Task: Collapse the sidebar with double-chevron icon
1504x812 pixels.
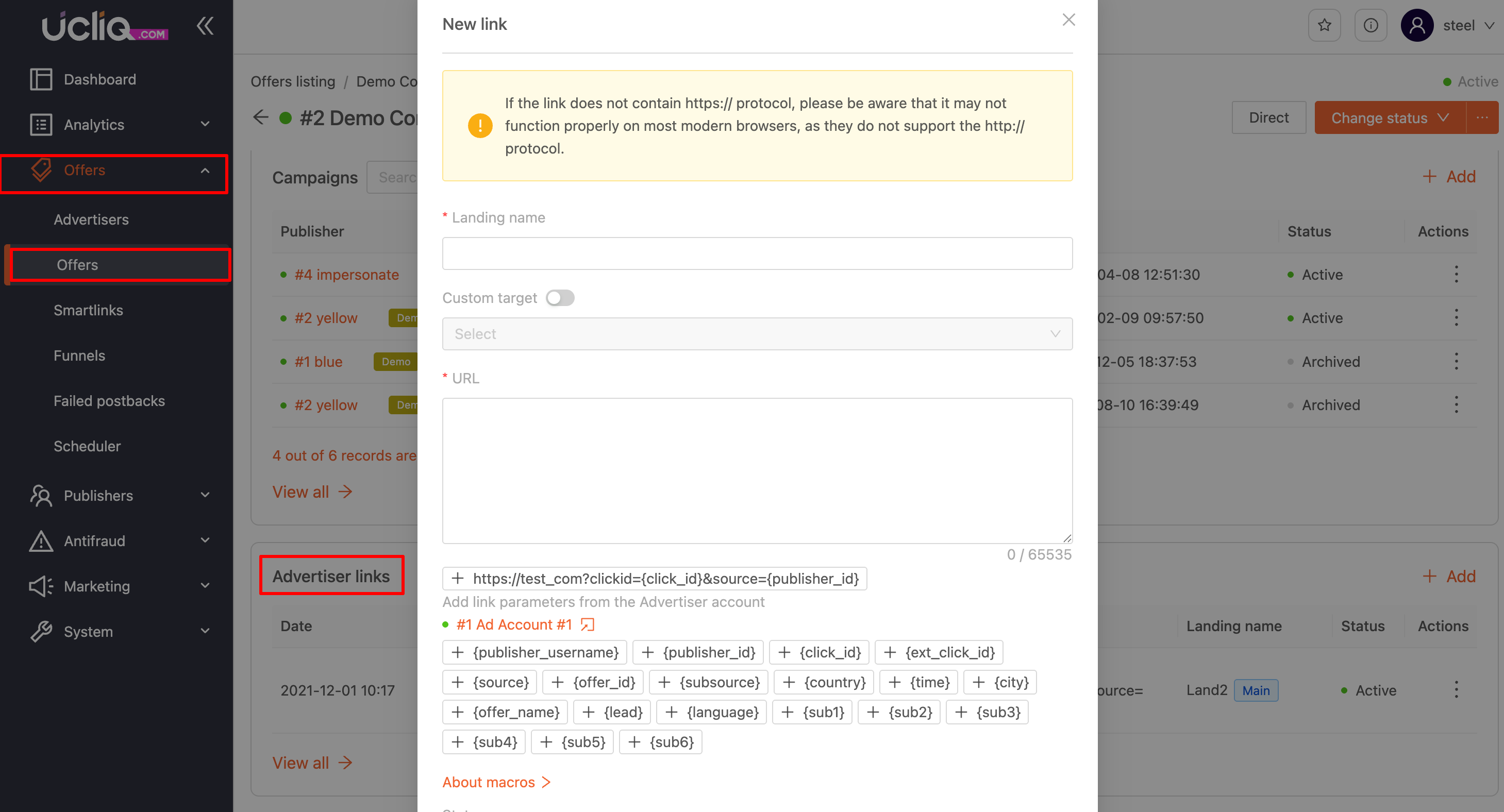Action: (x=205, y=26)
